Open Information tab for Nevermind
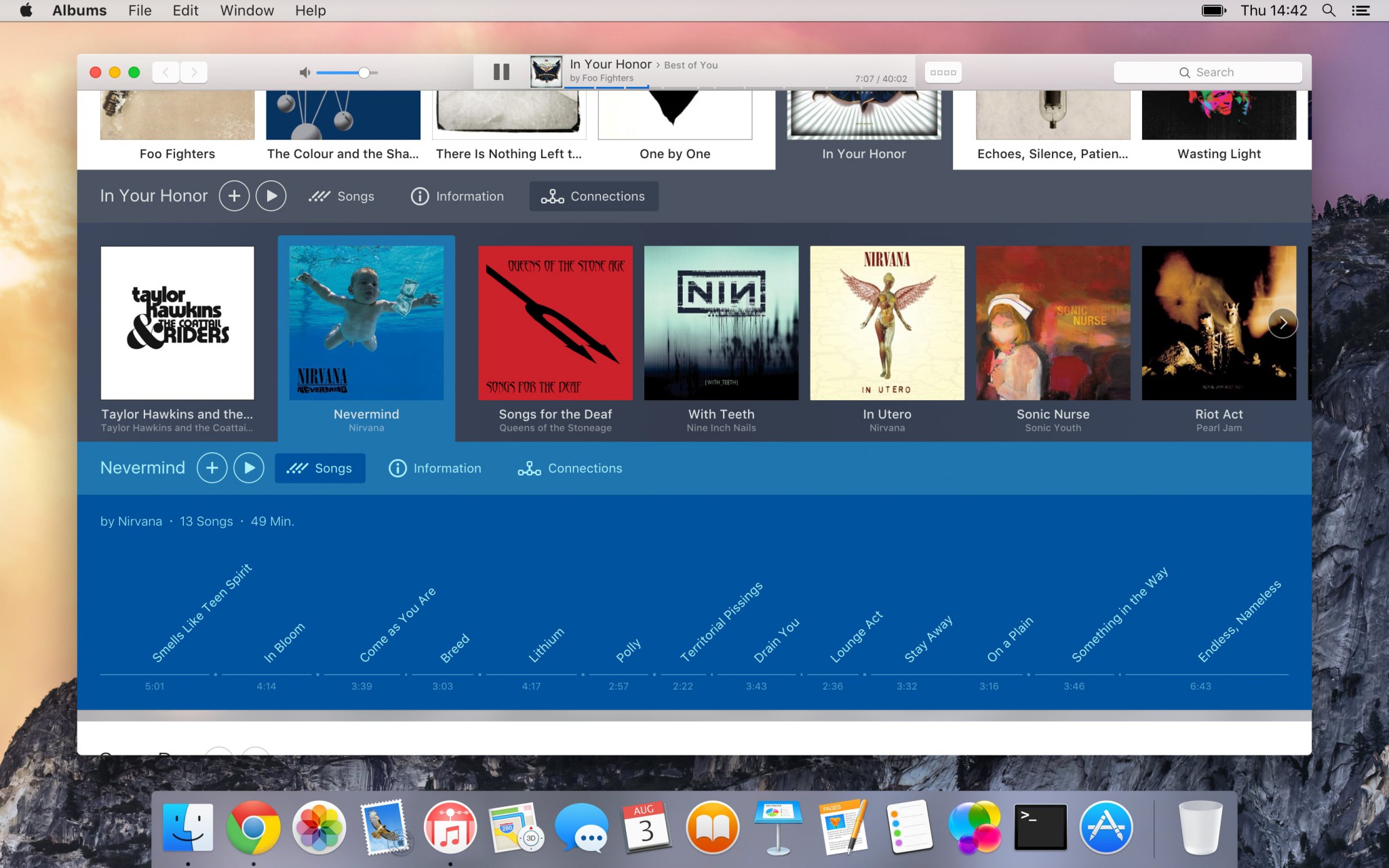This screenshot has height=868, width=1389. (x=435, y=468)
